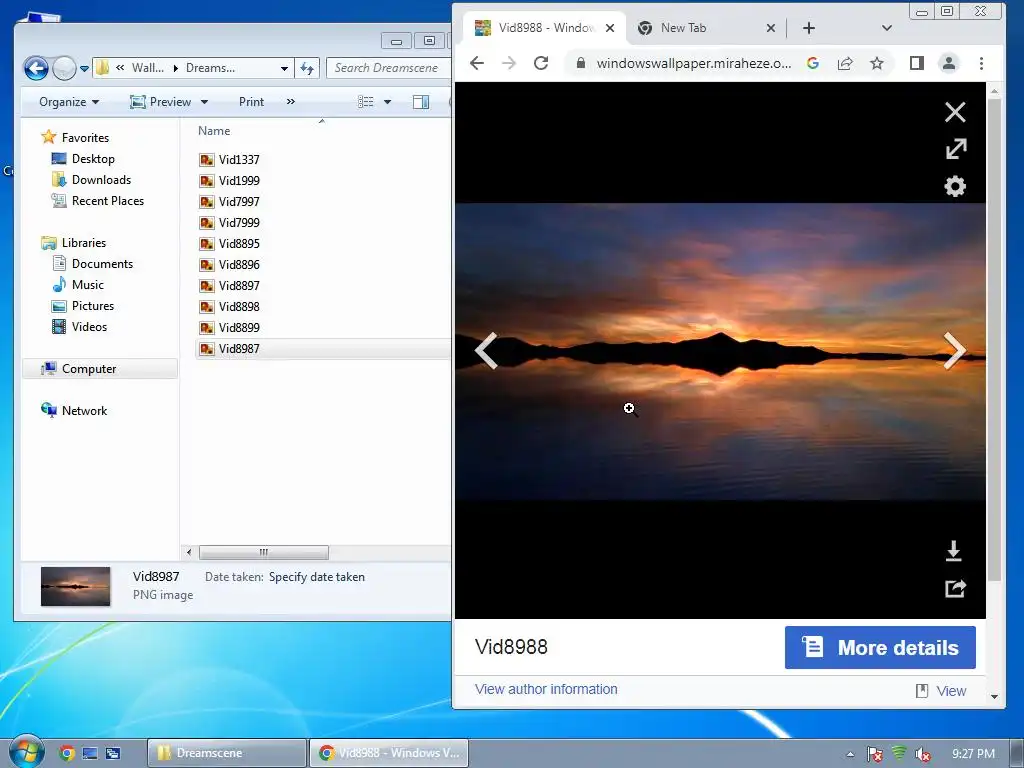Viewport: 1024px width, 768px height.
Task: Expand Chrome tab search dropdown
Action: click(886, 28)
